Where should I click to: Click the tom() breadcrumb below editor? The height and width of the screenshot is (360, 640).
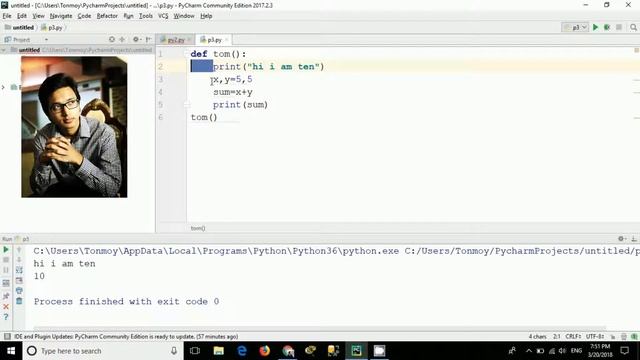198,228
